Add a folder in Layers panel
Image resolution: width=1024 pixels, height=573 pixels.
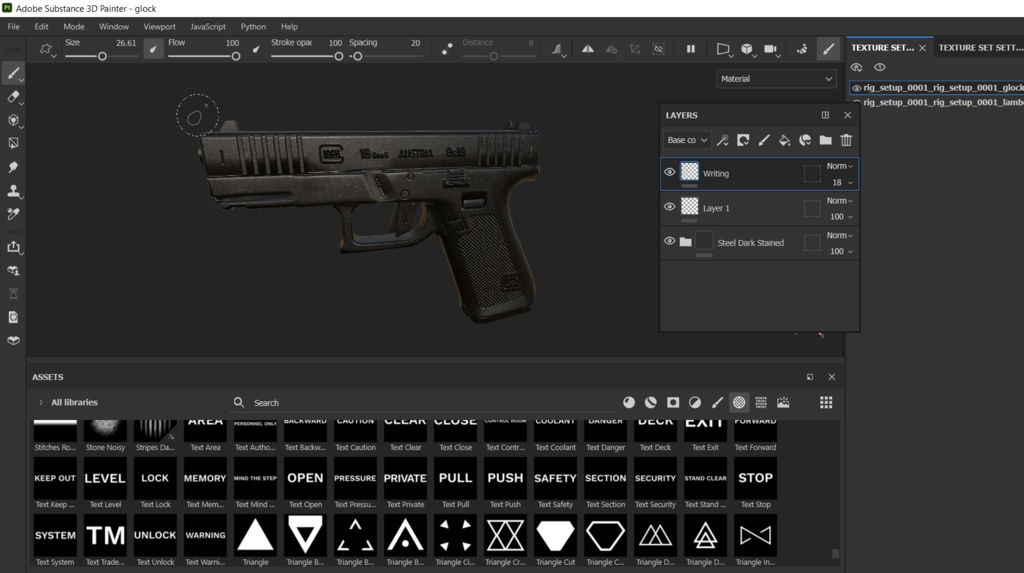[825, 140]
